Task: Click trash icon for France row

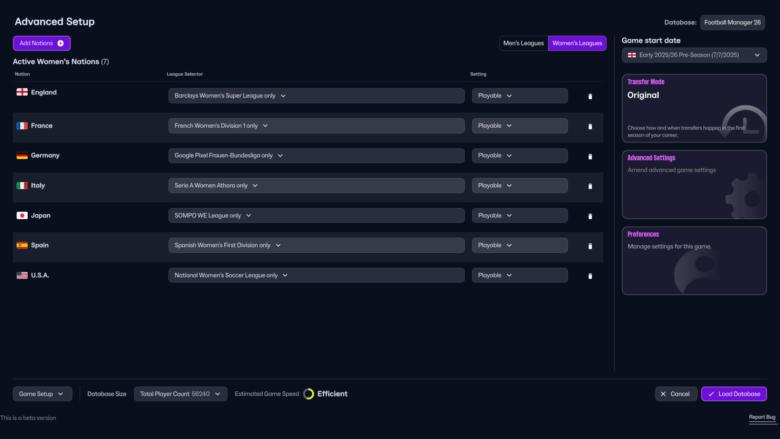Action: [x=590, y=126]
